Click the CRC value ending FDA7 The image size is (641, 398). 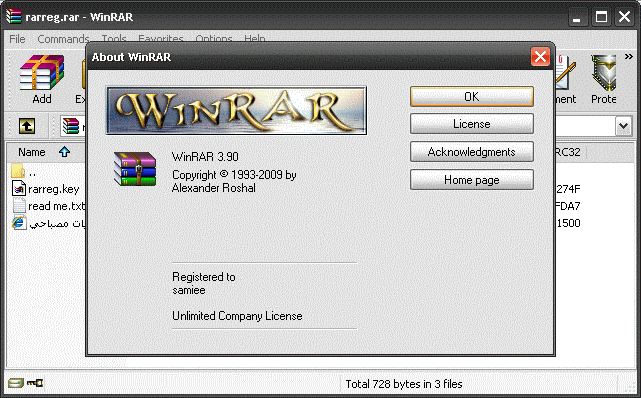tap(567, 206)
